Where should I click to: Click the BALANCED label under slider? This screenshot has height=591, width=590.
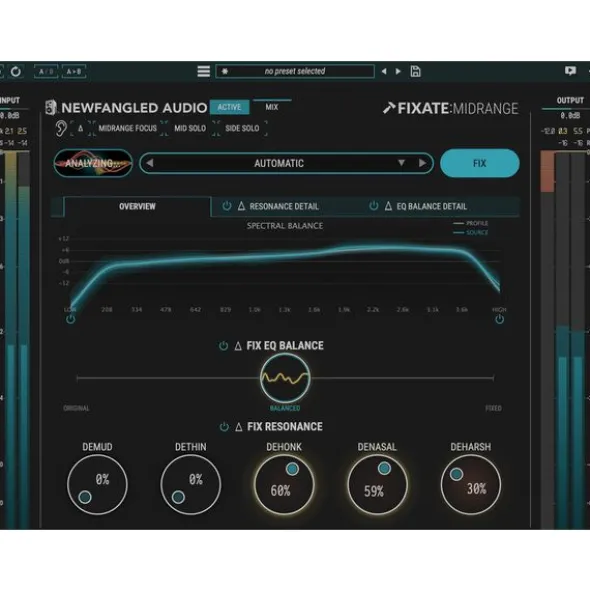(x=285, y=408)
